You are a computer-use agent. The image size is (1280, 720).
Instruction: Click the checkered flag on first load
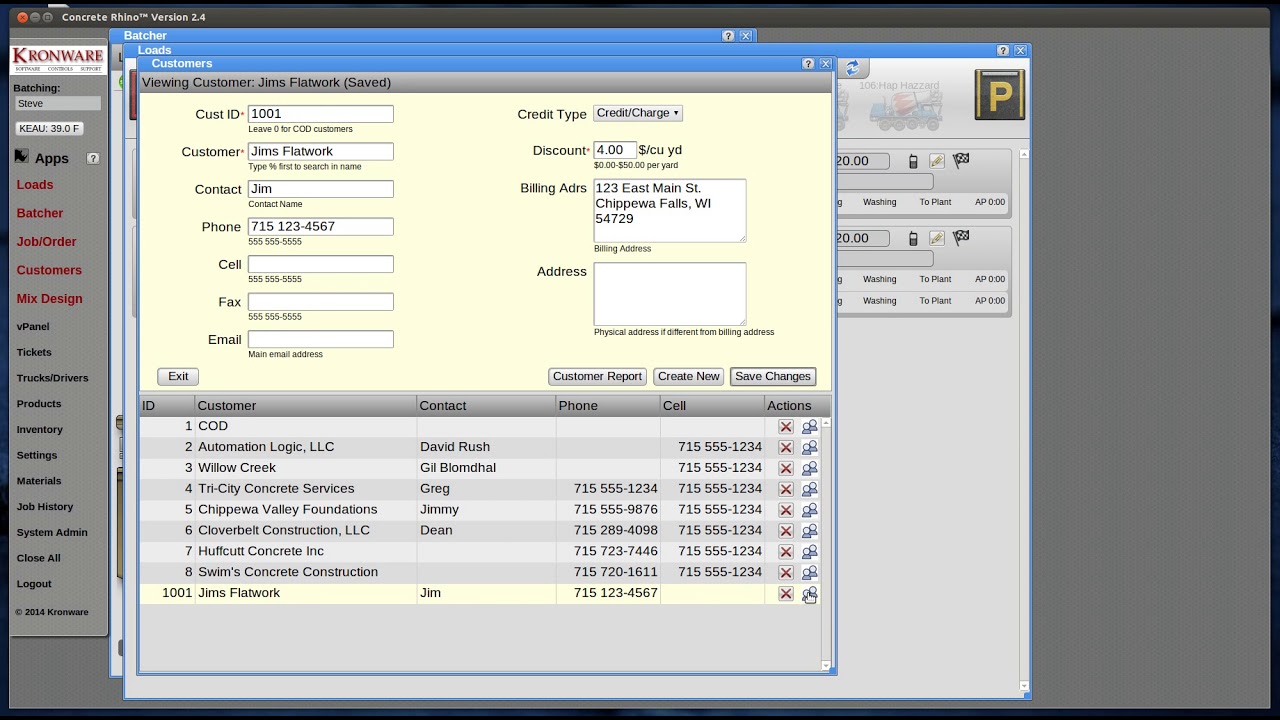click(x=961, y=161)
